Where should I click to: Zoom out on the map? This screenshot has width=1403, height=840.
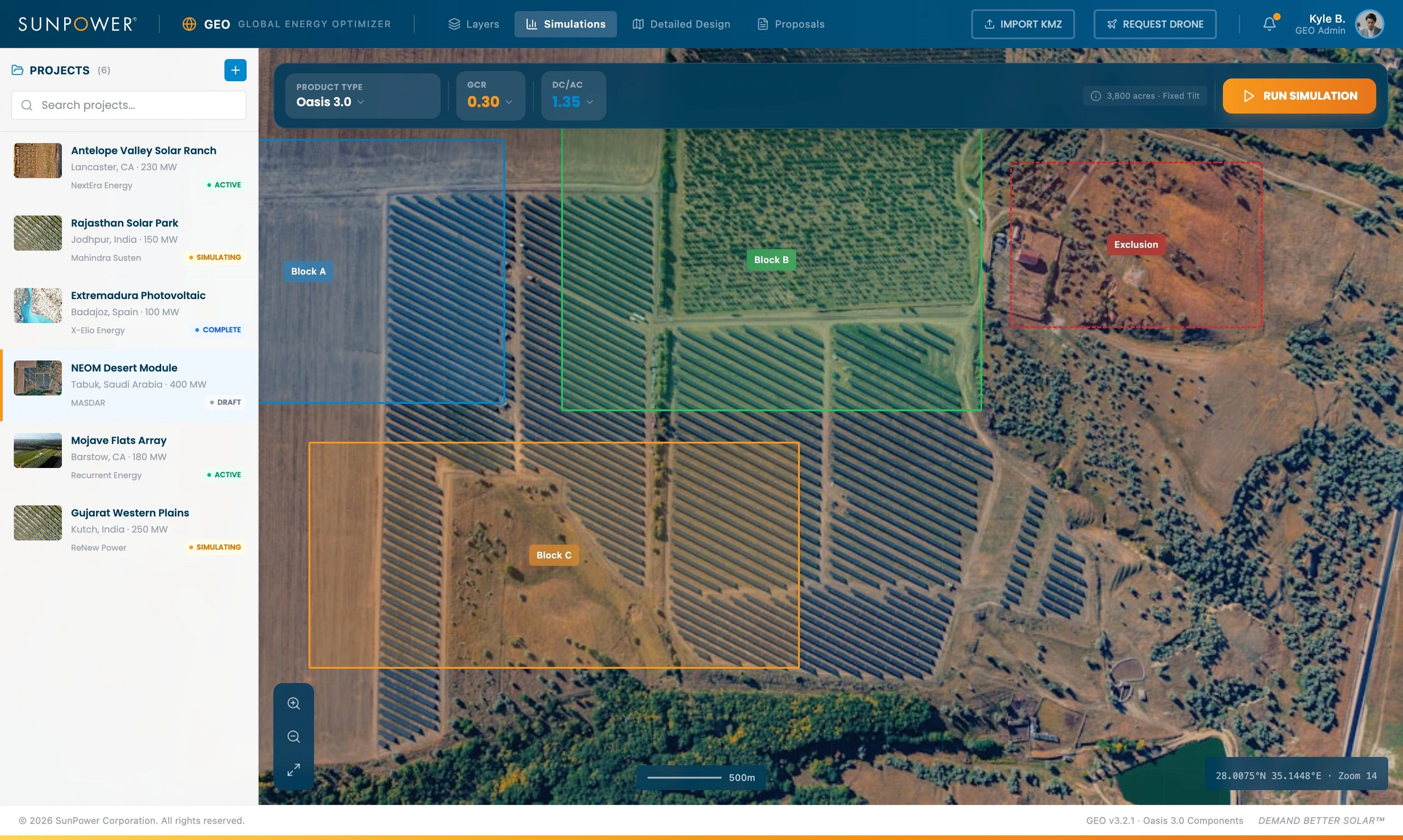pos(293,736)
